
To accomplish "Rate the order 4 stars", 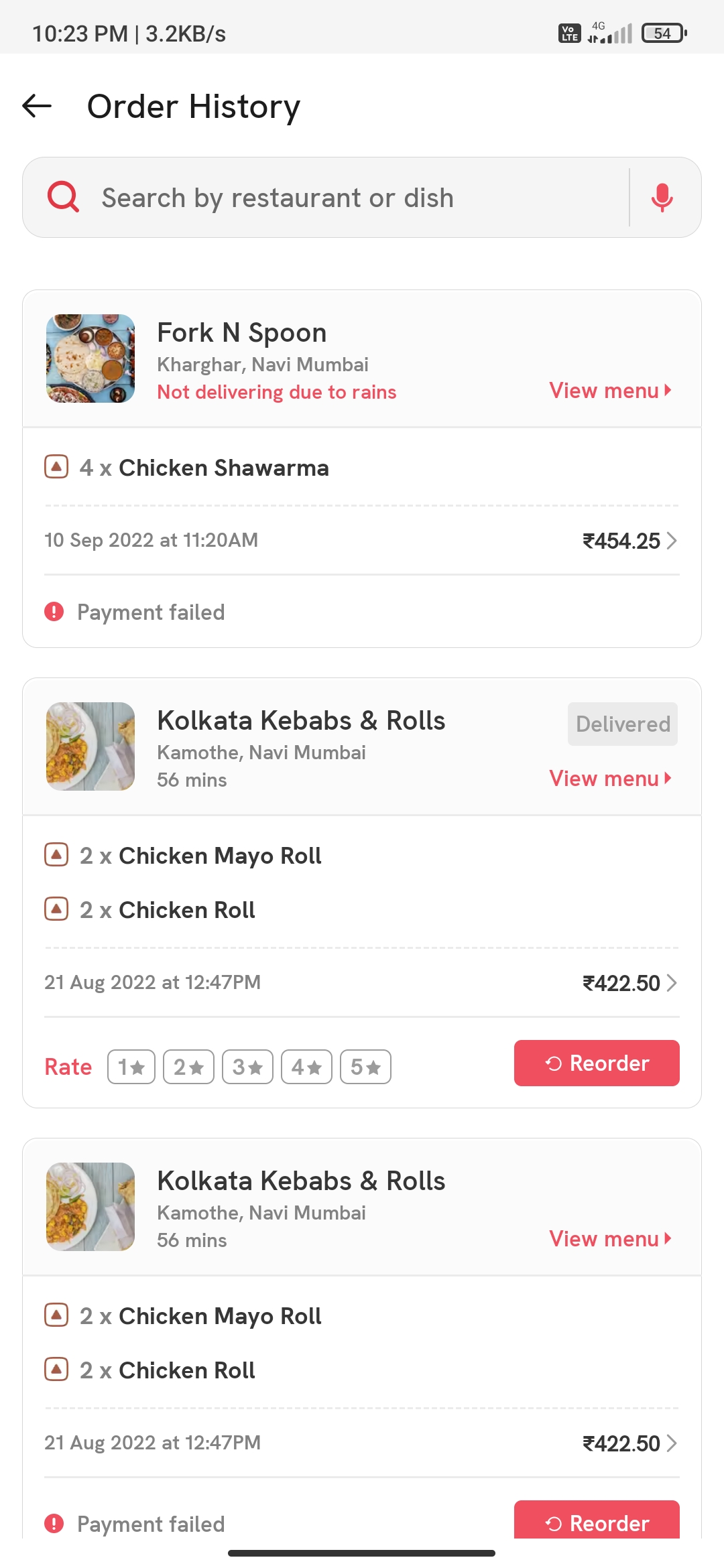I will point(306,1067).
